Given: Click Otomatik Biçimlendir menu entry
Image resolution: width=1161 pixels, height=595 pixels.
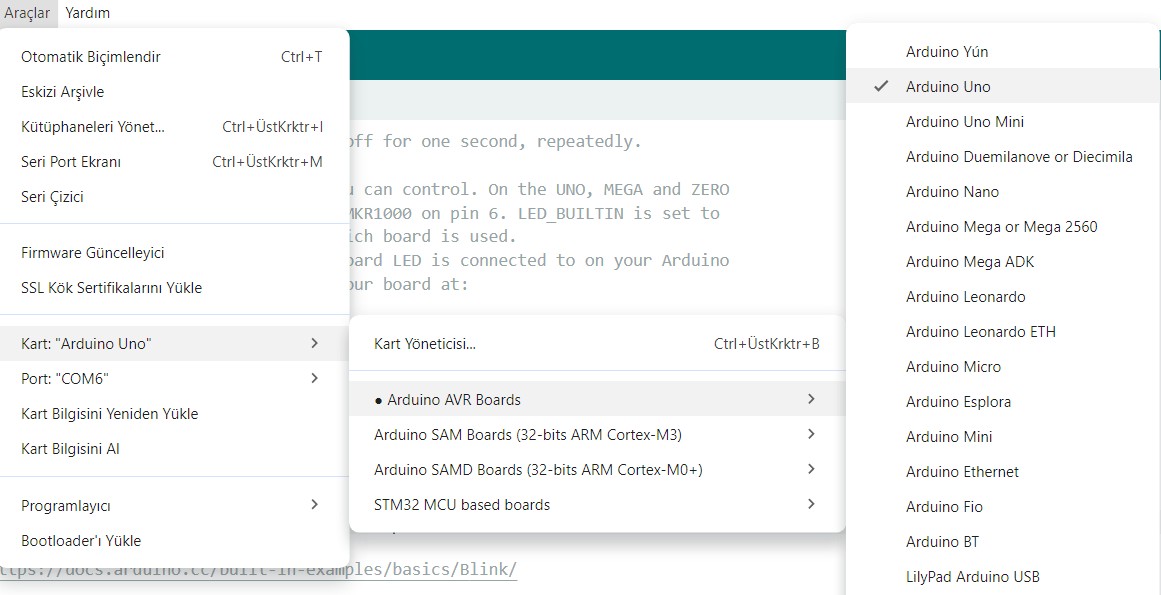Looking at the screenshot, I should 91,57.
